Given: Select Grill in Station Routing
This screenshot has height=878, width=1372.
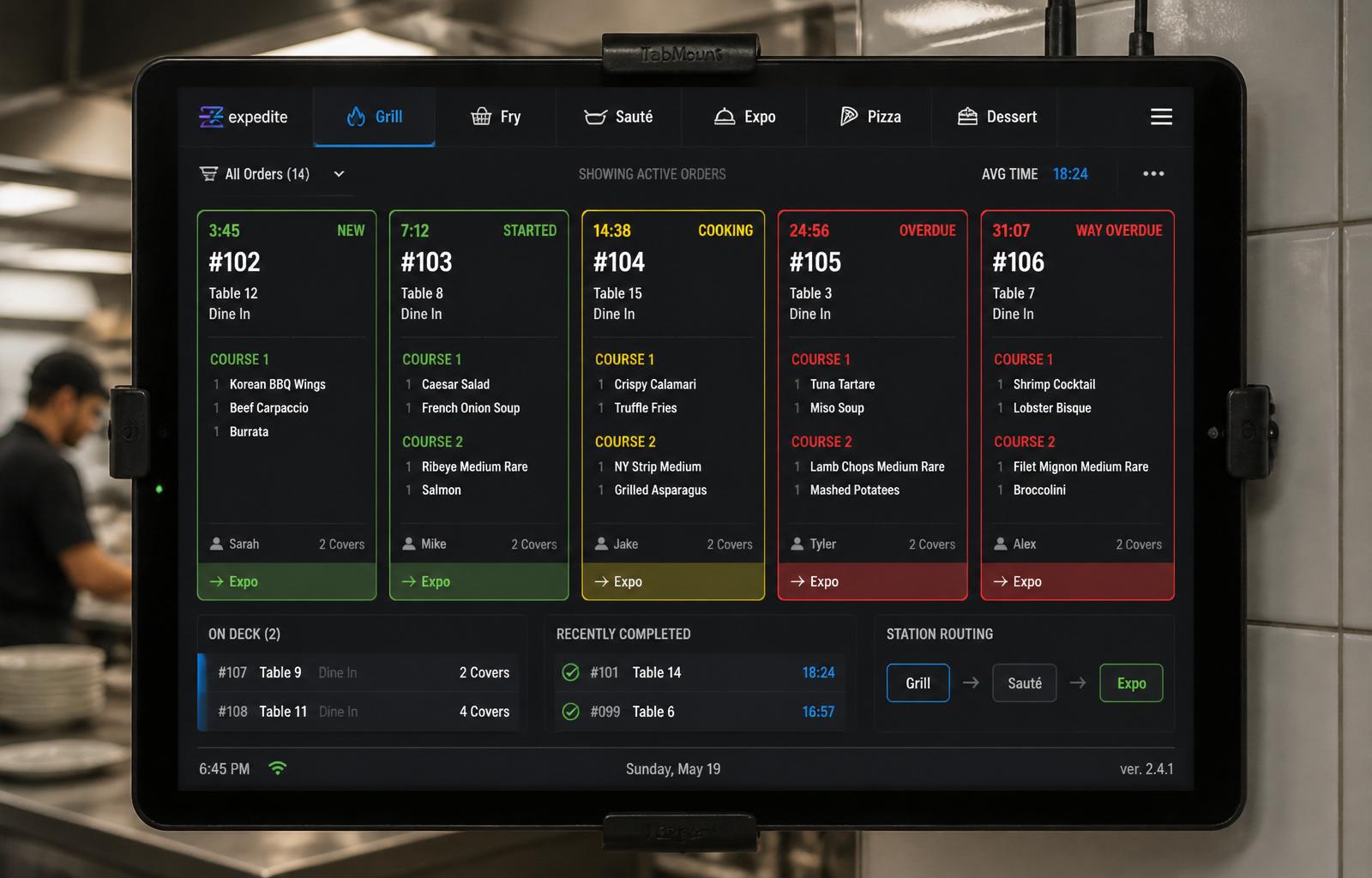Looking at the screenshot, I should click(x=918, y=683).
